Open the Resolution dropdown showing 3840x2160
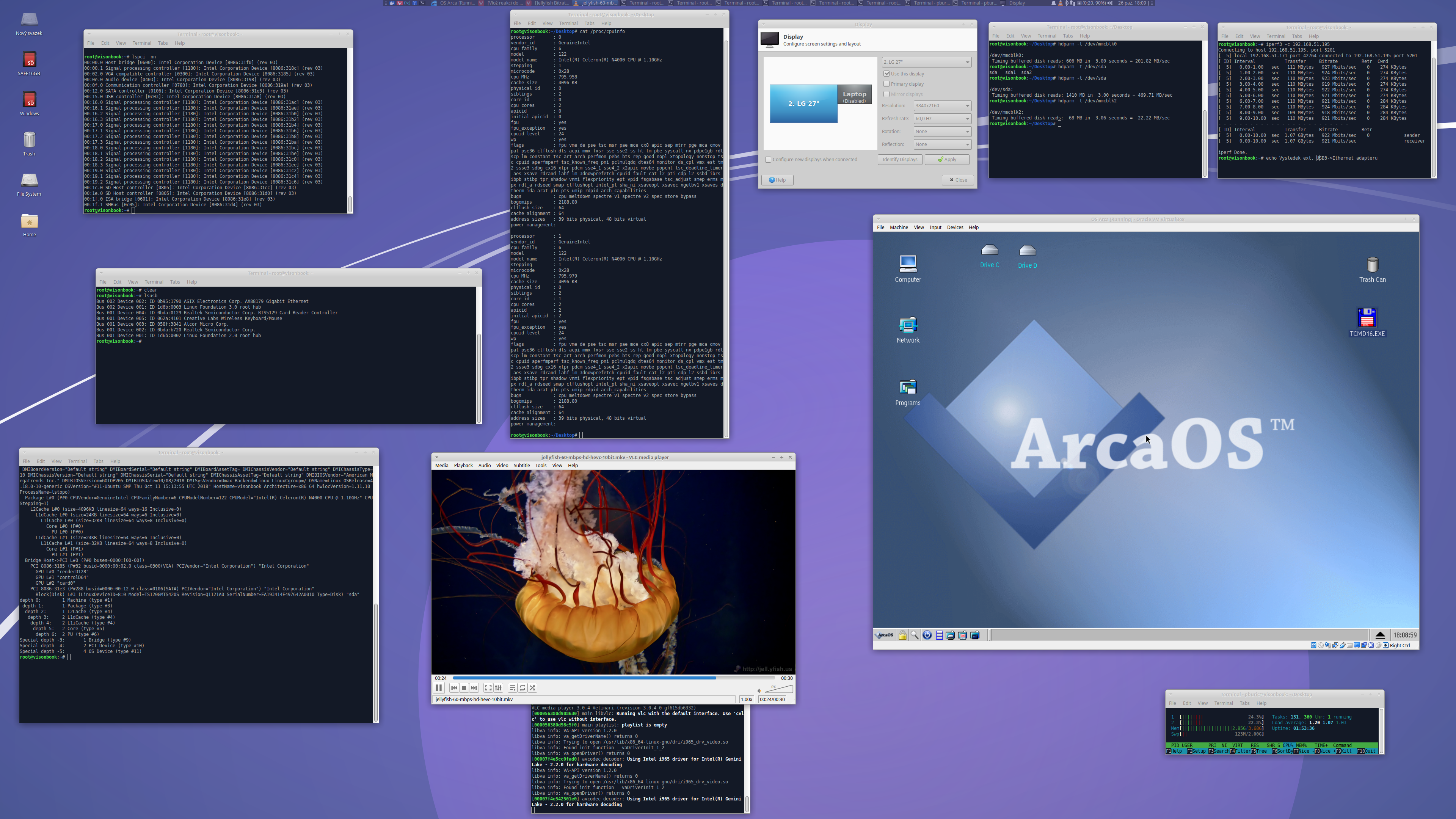Image resolution: width=1456 pixels, height=819 pixels. click(942, 106)
